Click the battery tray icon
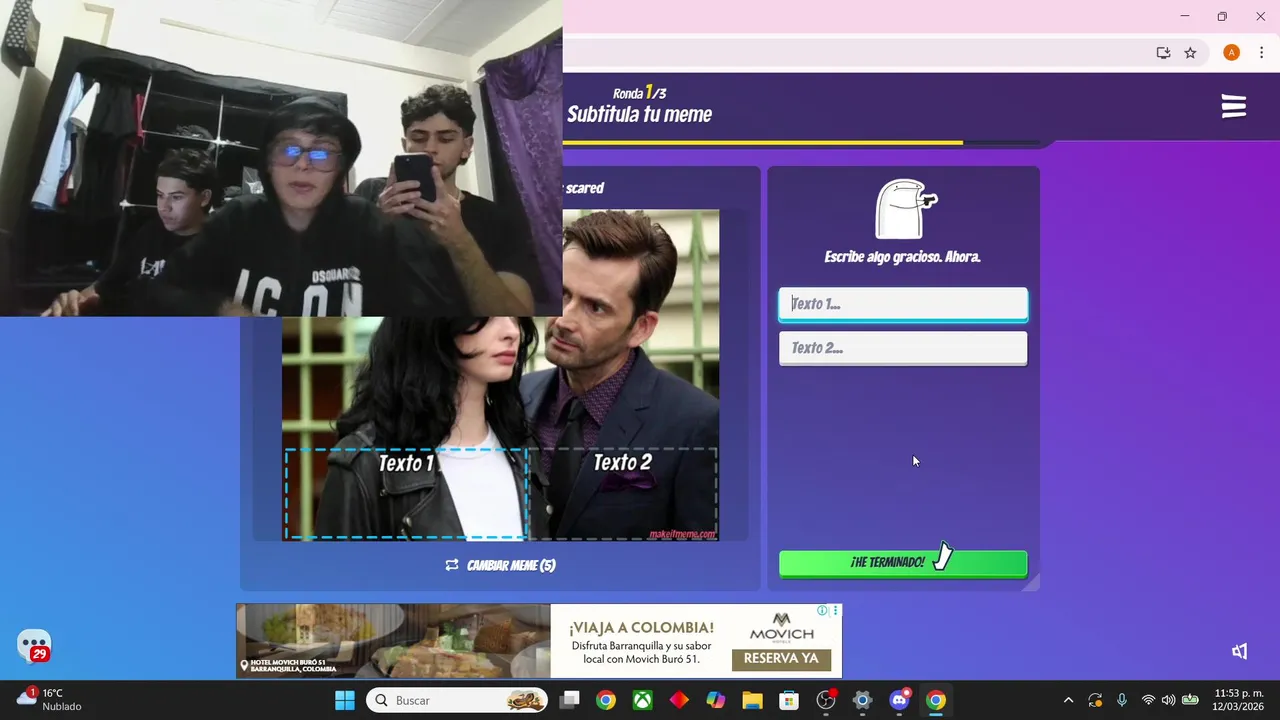1280x720 pixels. [x=1190, y=700]
